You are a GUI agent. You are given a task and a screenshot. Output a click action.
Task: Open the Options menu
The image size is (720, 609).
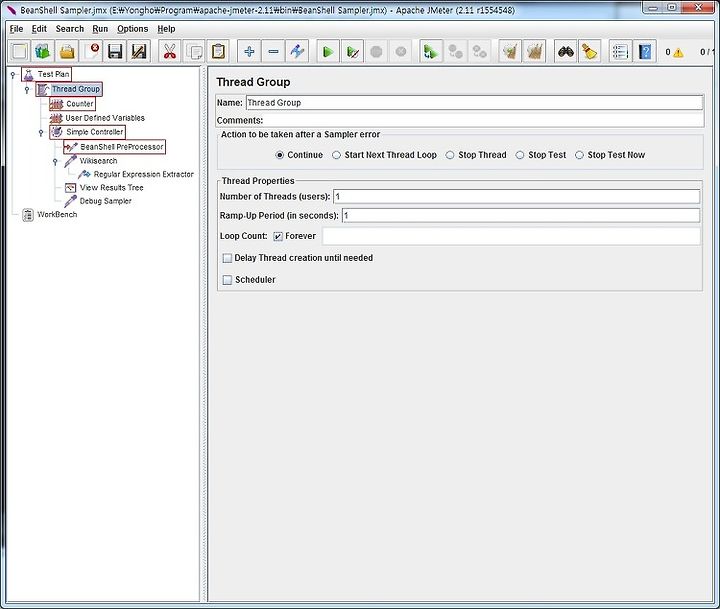pyautogui.click(x=133, y=29)
